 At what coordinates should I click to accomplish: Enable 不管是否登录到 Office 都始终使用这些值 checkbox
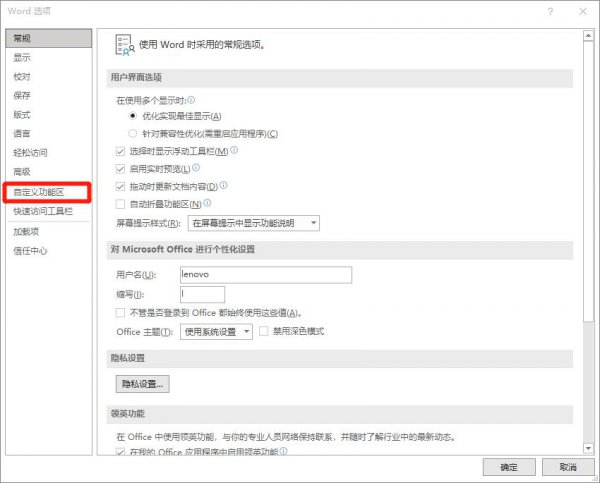pyautogui.click(x=120, y=313)
